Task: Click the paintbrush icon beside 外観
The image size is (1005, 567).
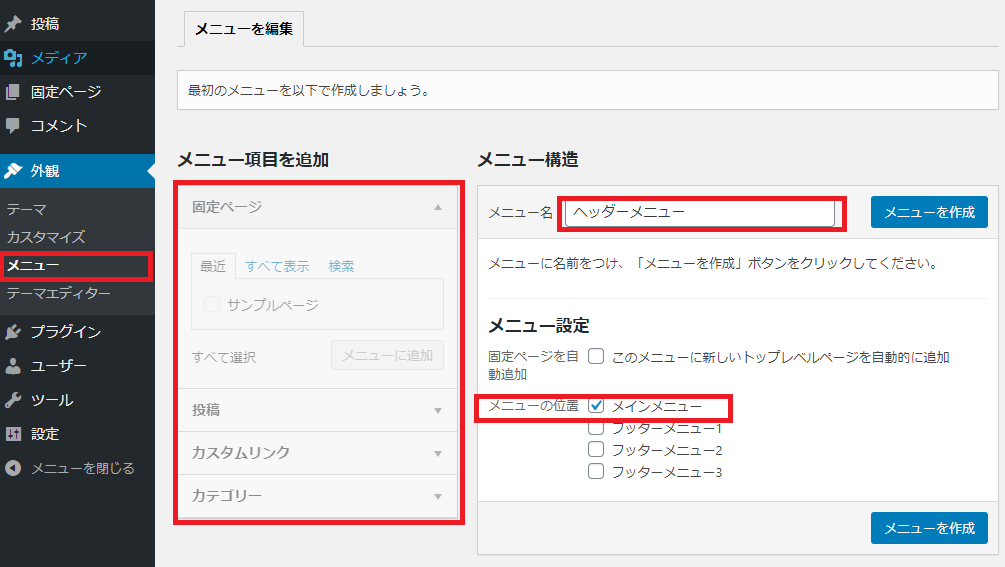Action: tap(13, 170)
